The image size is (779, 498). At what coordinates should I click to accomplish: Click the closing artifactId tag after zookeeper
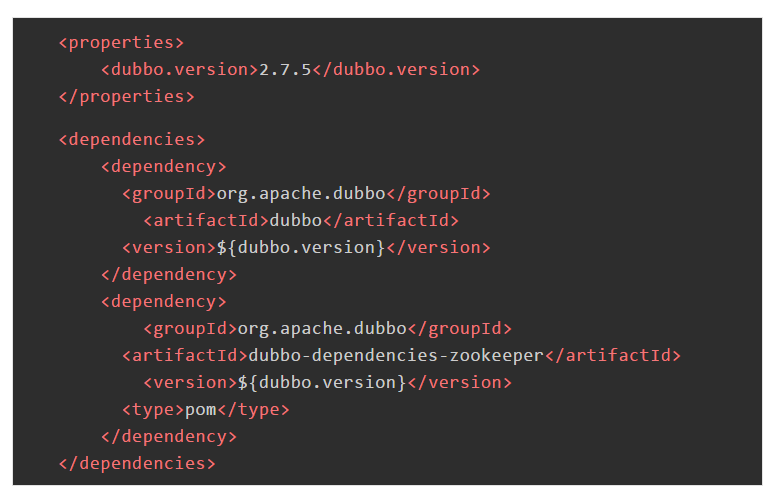pyautogui.click(x=613, y=355)
